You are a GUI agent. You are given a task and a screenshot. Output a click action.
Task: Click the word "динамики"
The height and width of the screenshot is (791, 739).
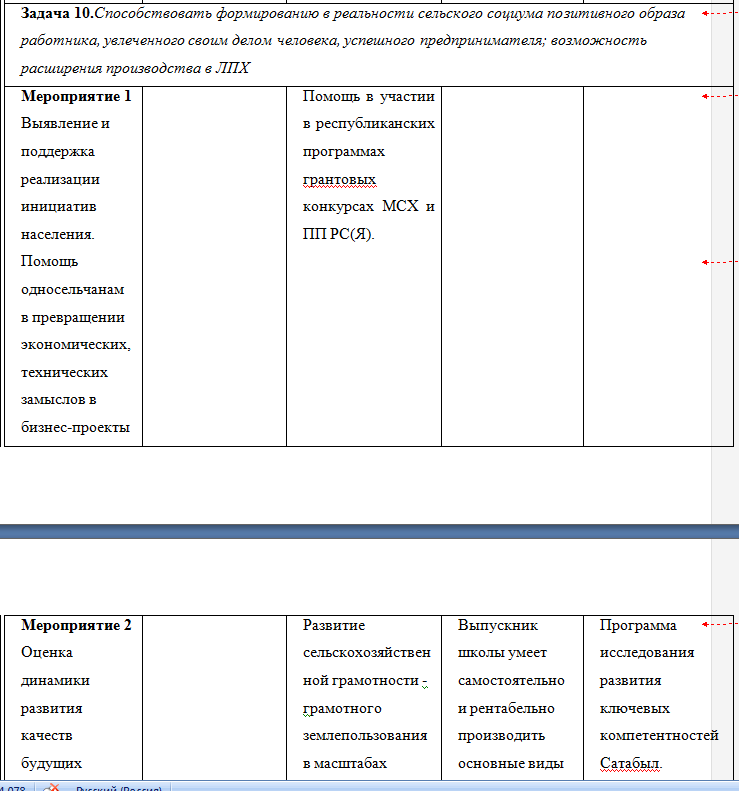coord(55,681)
